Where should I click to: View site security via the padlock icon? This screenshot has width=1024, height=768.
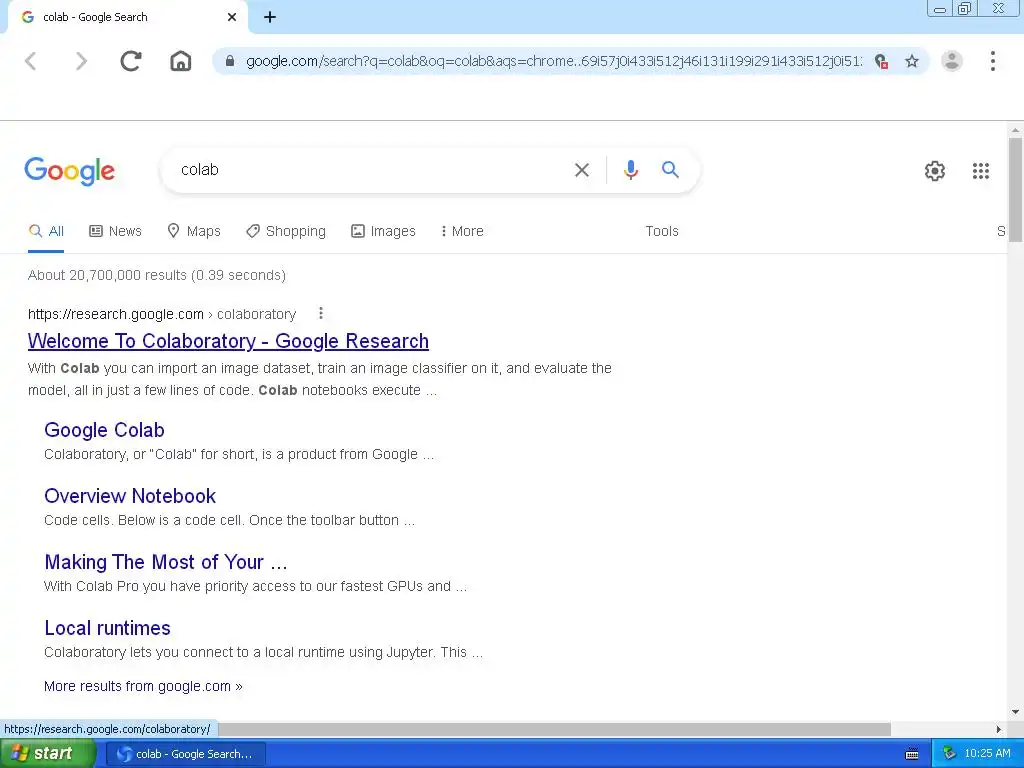tap(230, 61)
